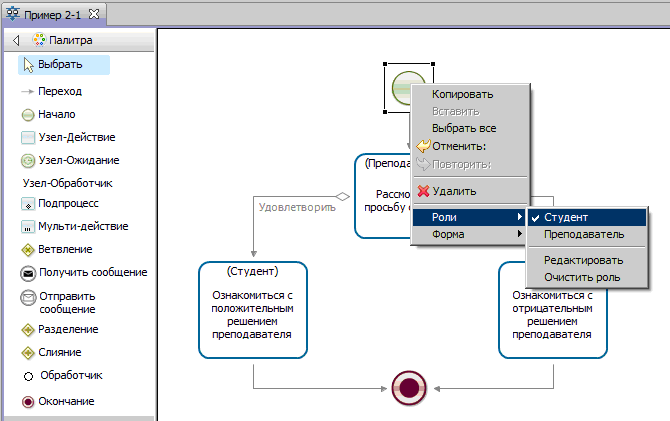Viewport: 670px width, 421px height.
Task: Assign the Преподаватель role
Action: coord(583,235)
